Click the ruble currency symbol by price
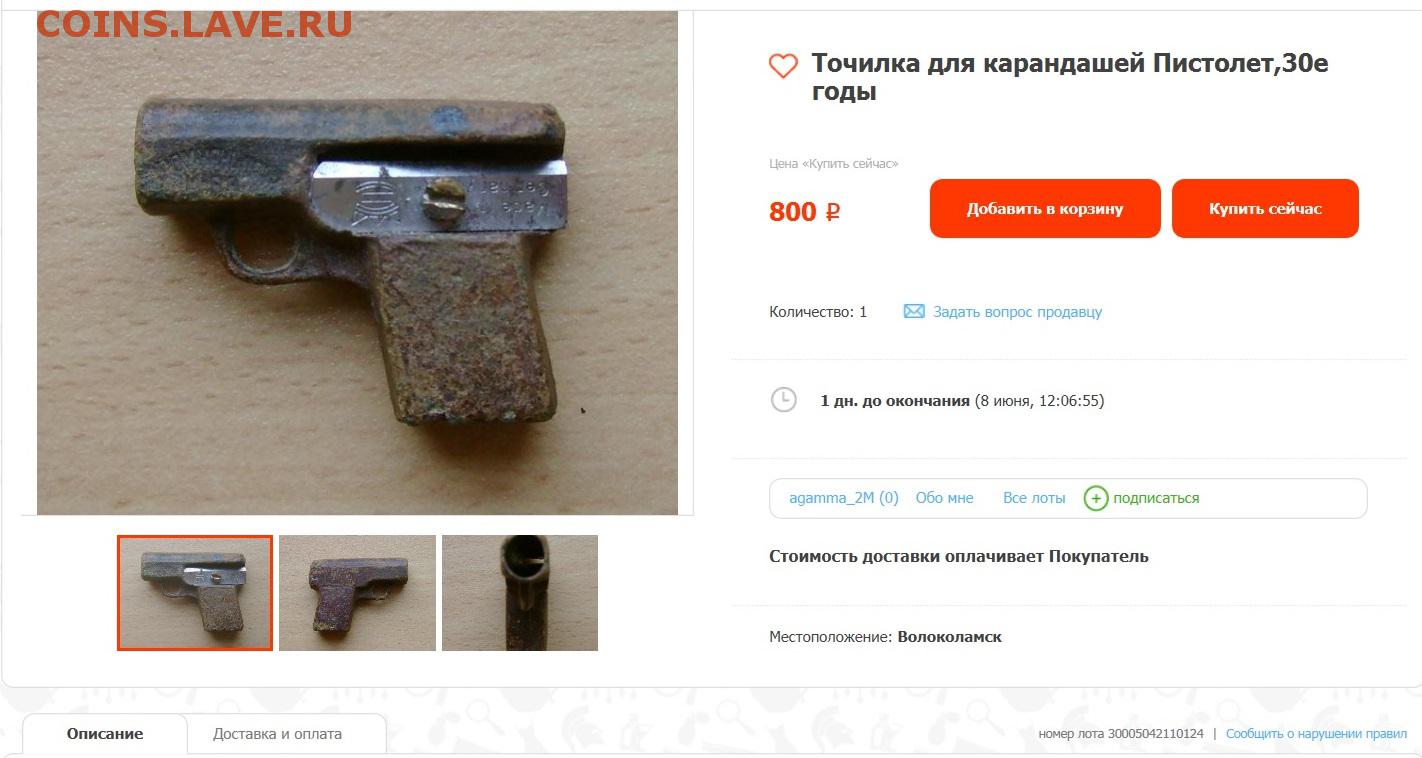The height and width of the screenshot is (758, 1422). pos(832,212)
